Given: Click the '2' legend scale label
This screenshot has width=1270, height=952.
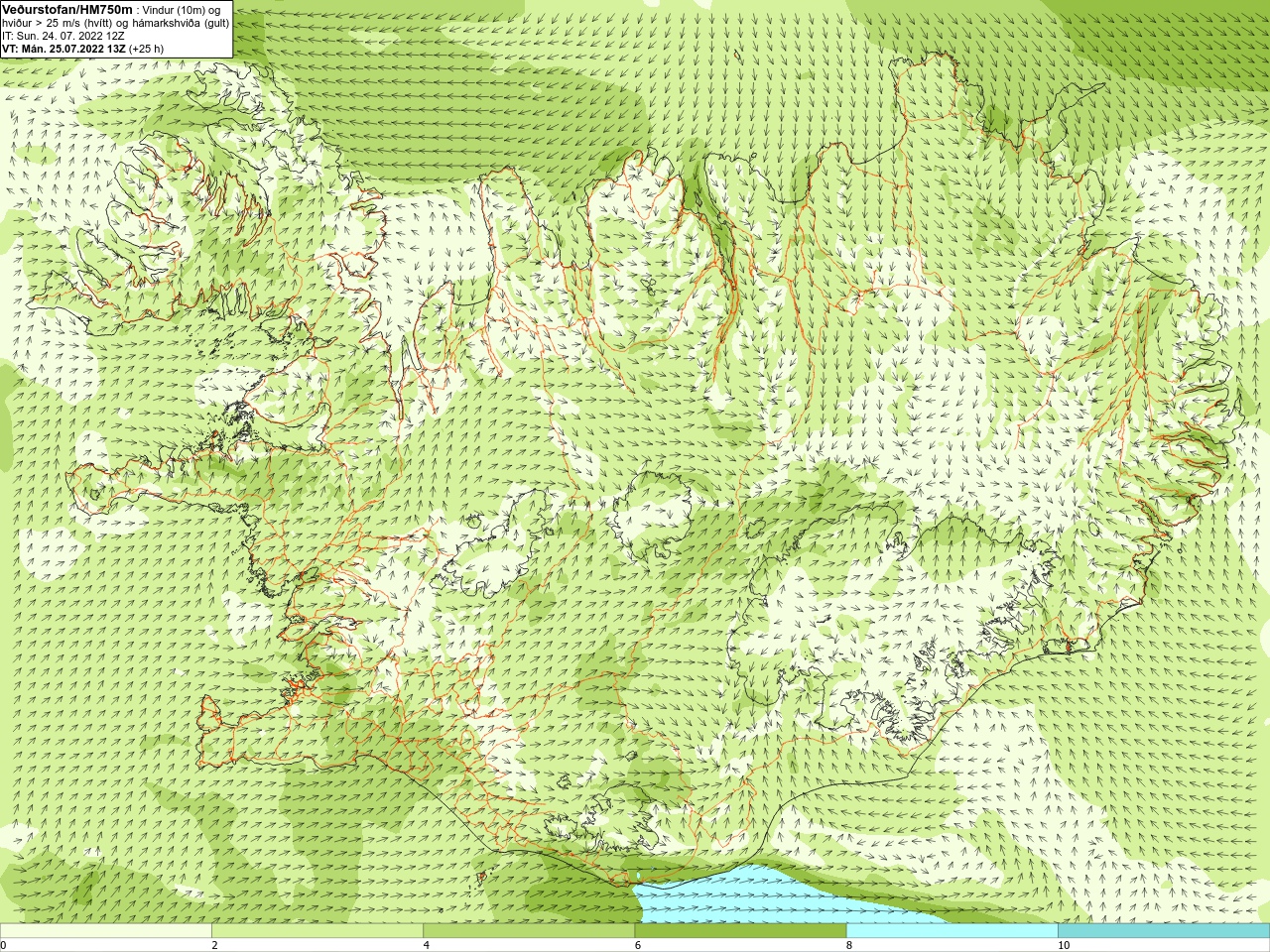Looking at the screenshot, I should [x=214, y=945].
